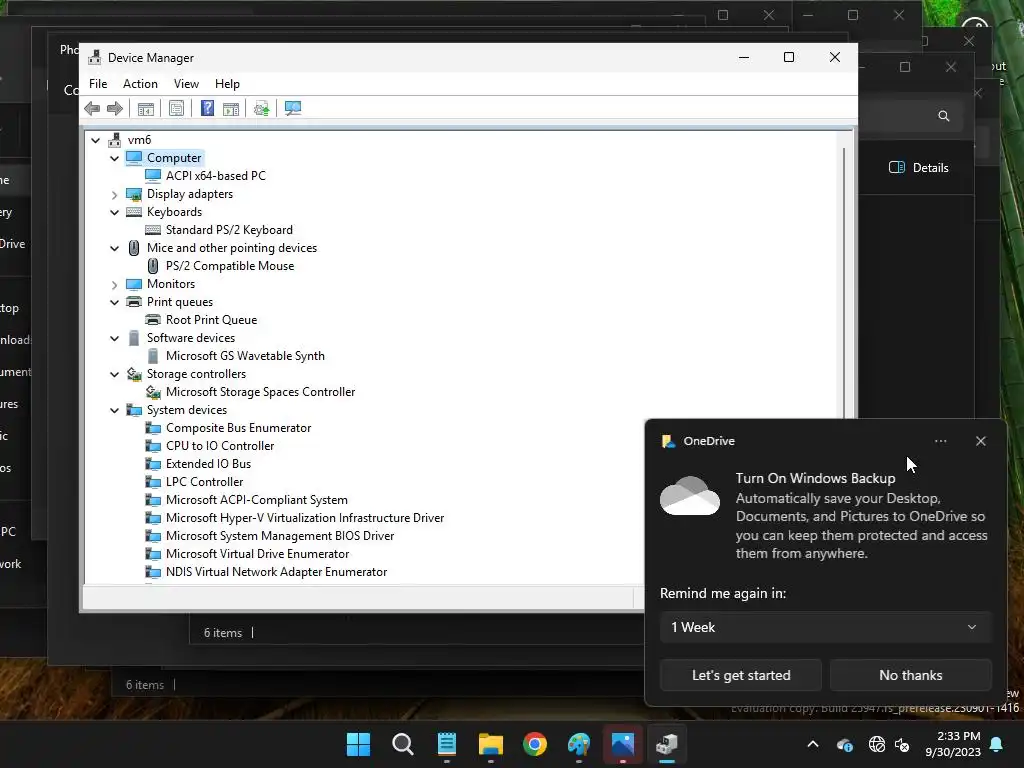The width and height of the screenshot is (1024, 768).
Task: Click the muted volume tray icon
Action: click(903, 744)
